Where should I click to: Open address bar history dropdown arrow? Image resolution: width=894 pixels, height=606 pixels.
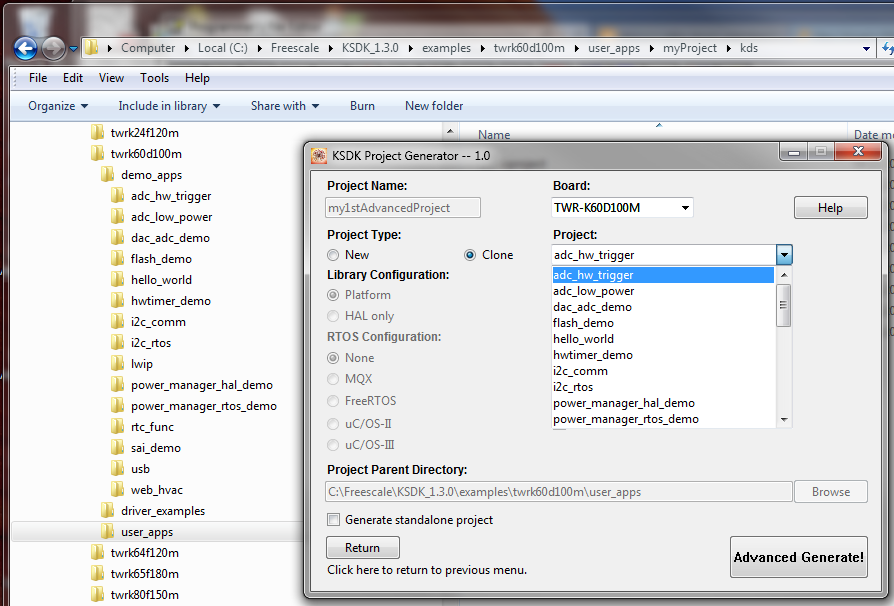pos(866,48)
